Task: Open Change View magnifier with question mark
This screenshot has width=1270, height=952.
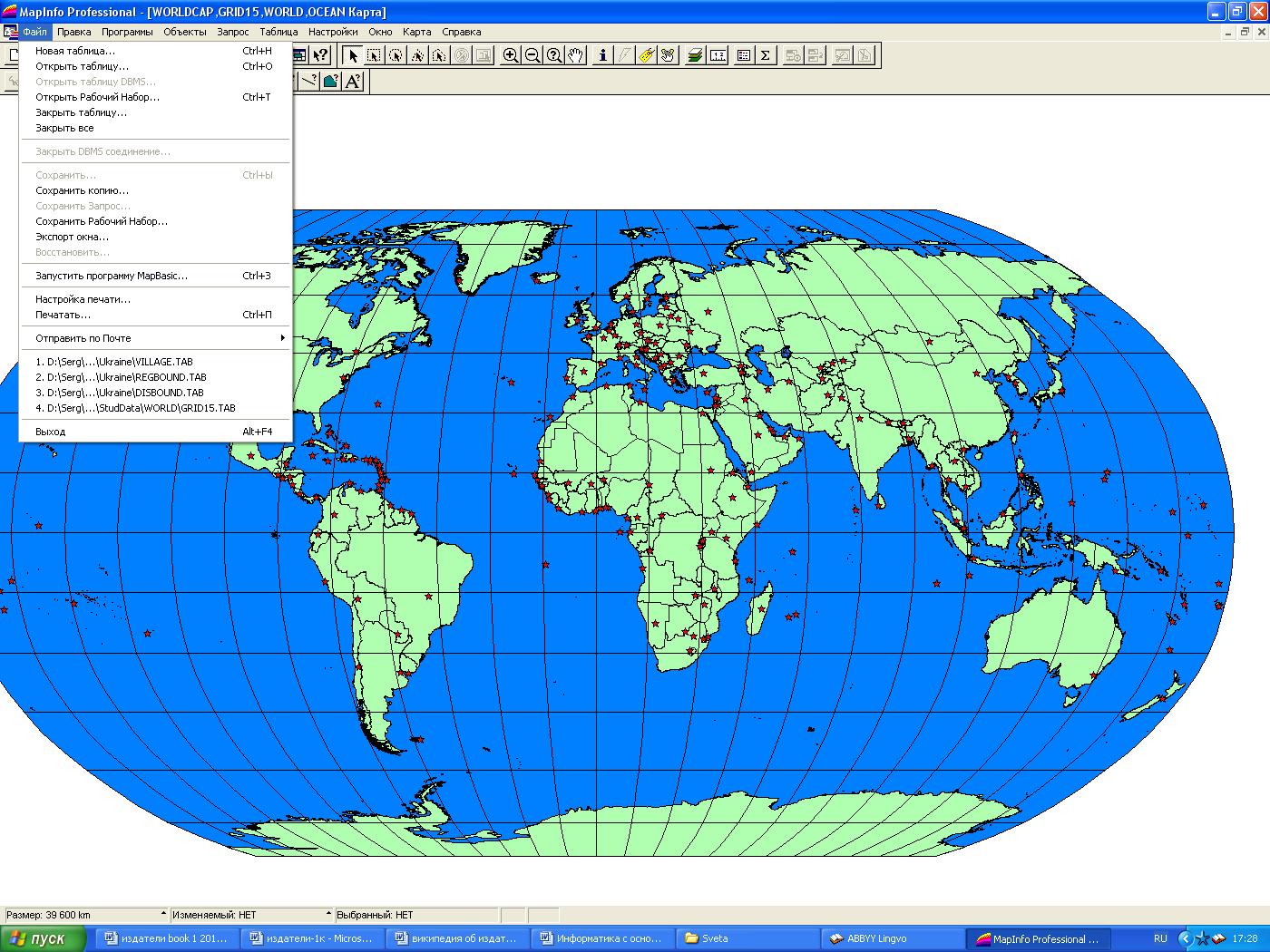Action: coord(554,55)
